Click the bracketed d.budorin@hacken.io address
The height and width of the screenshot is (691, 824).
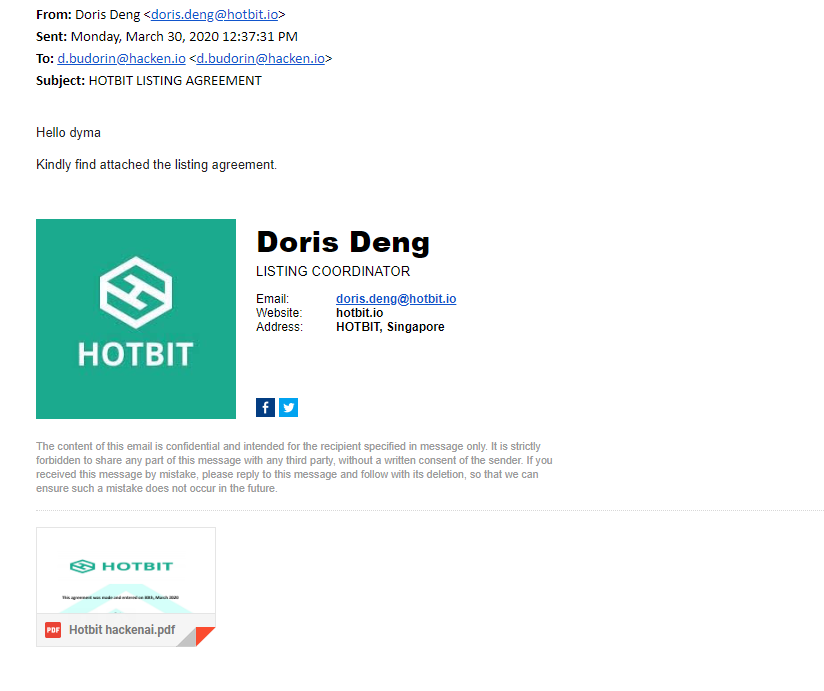tap(261, 58)
